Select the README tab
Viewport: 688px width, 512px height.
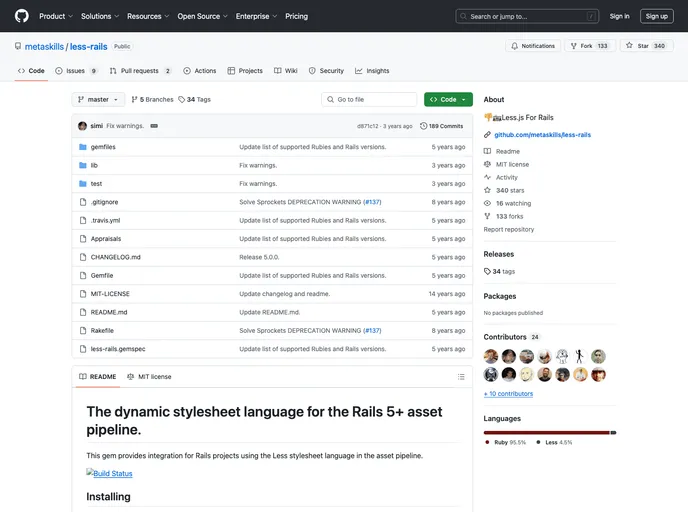[x=97, y=377]
